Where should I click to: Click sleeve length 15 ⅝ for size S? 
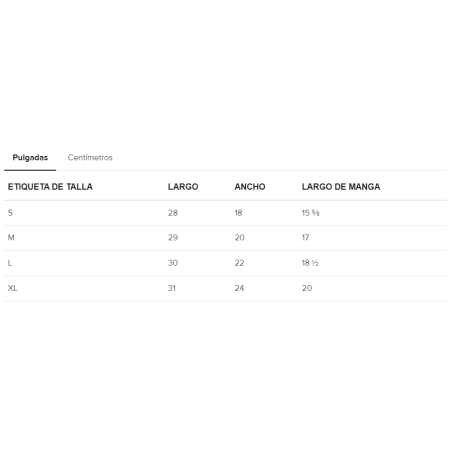(310, 213)
